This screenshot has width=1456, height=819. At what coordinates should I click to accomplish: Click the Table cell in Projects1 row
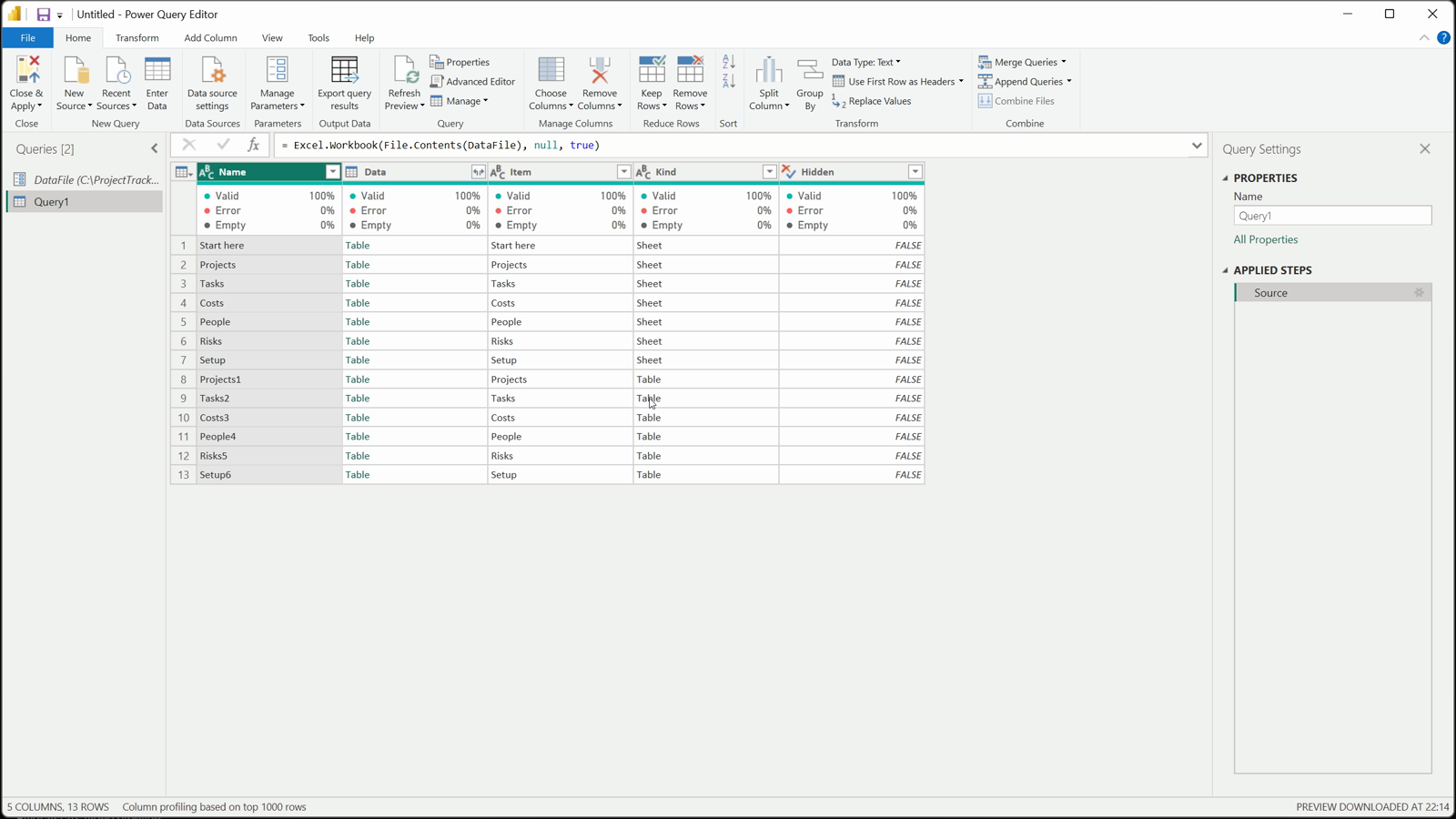(415, 379)
